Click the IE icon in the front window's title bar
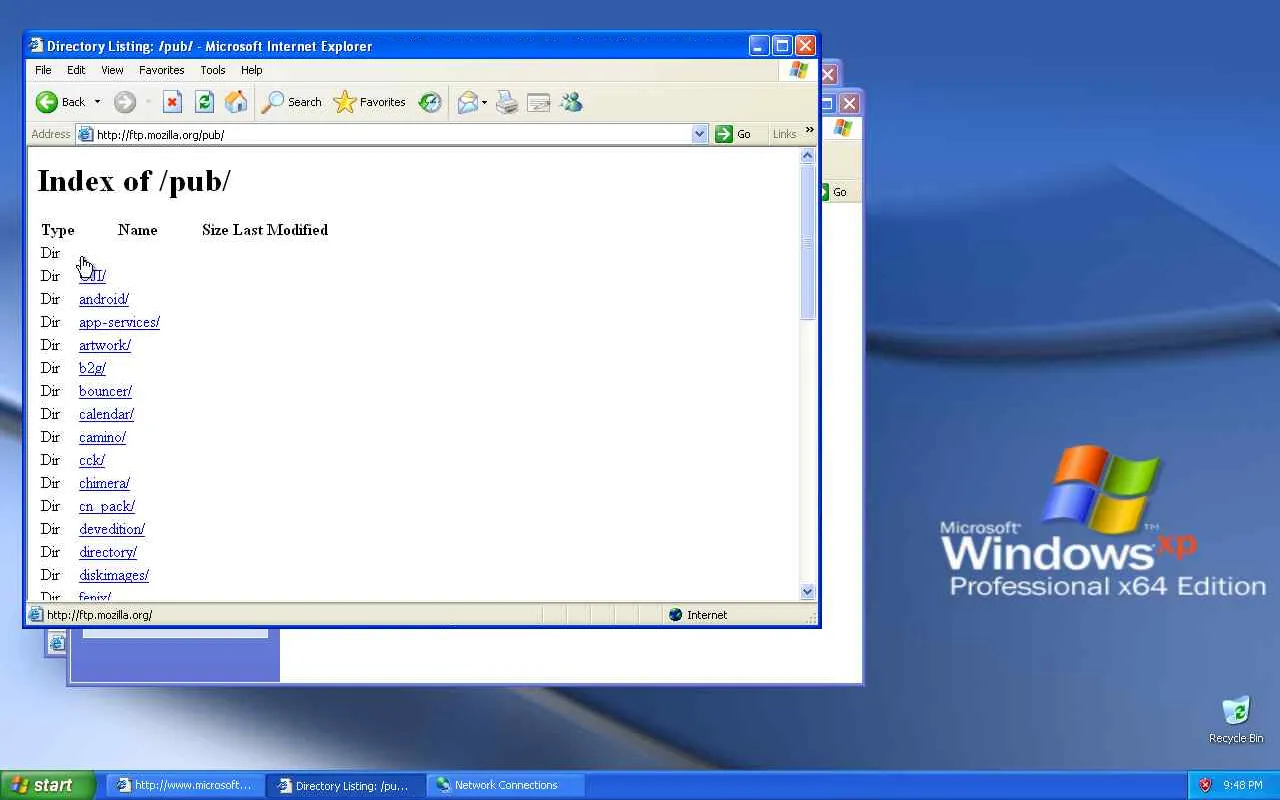This screenshot has height=800, width=1280. pyautogui.click(x=36, y=46)
